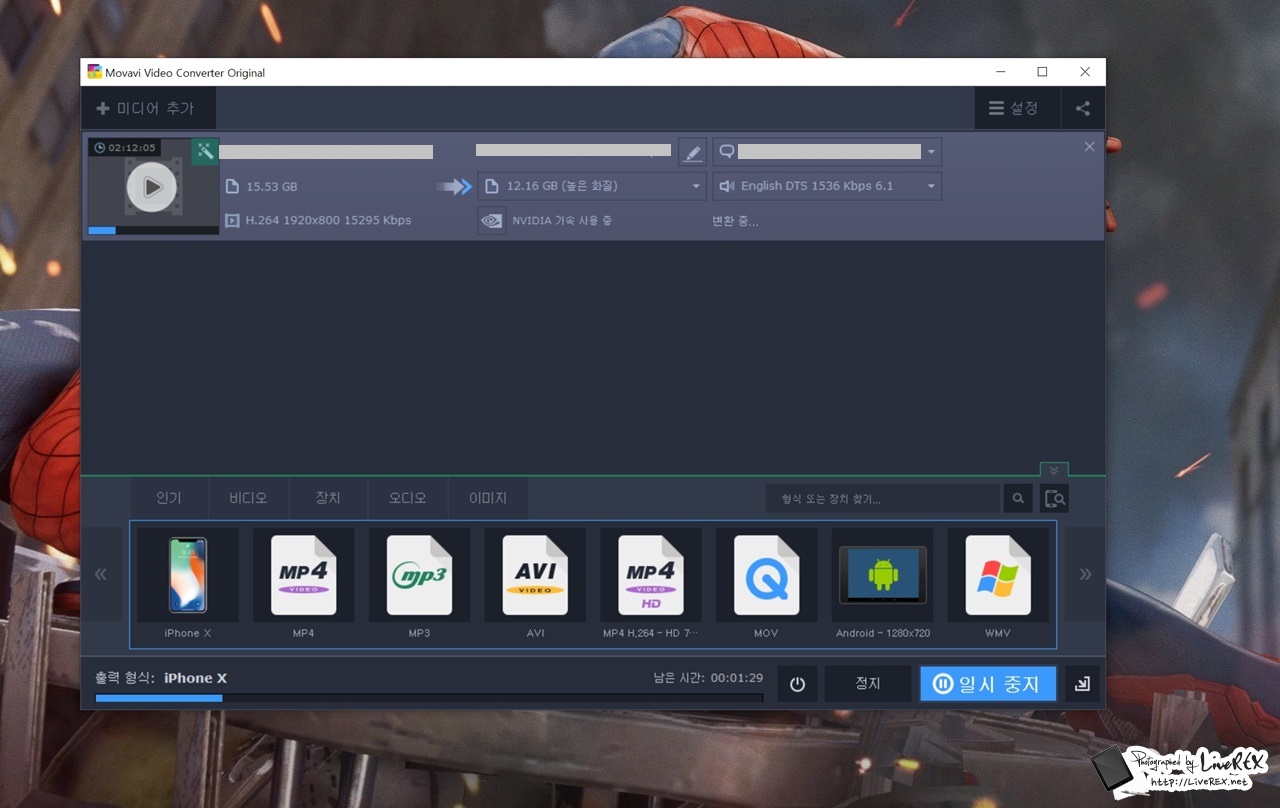1280x808 pixels.
Task: Click the power shutdown-after-conversion icon
Action: (x=797, y=684)
